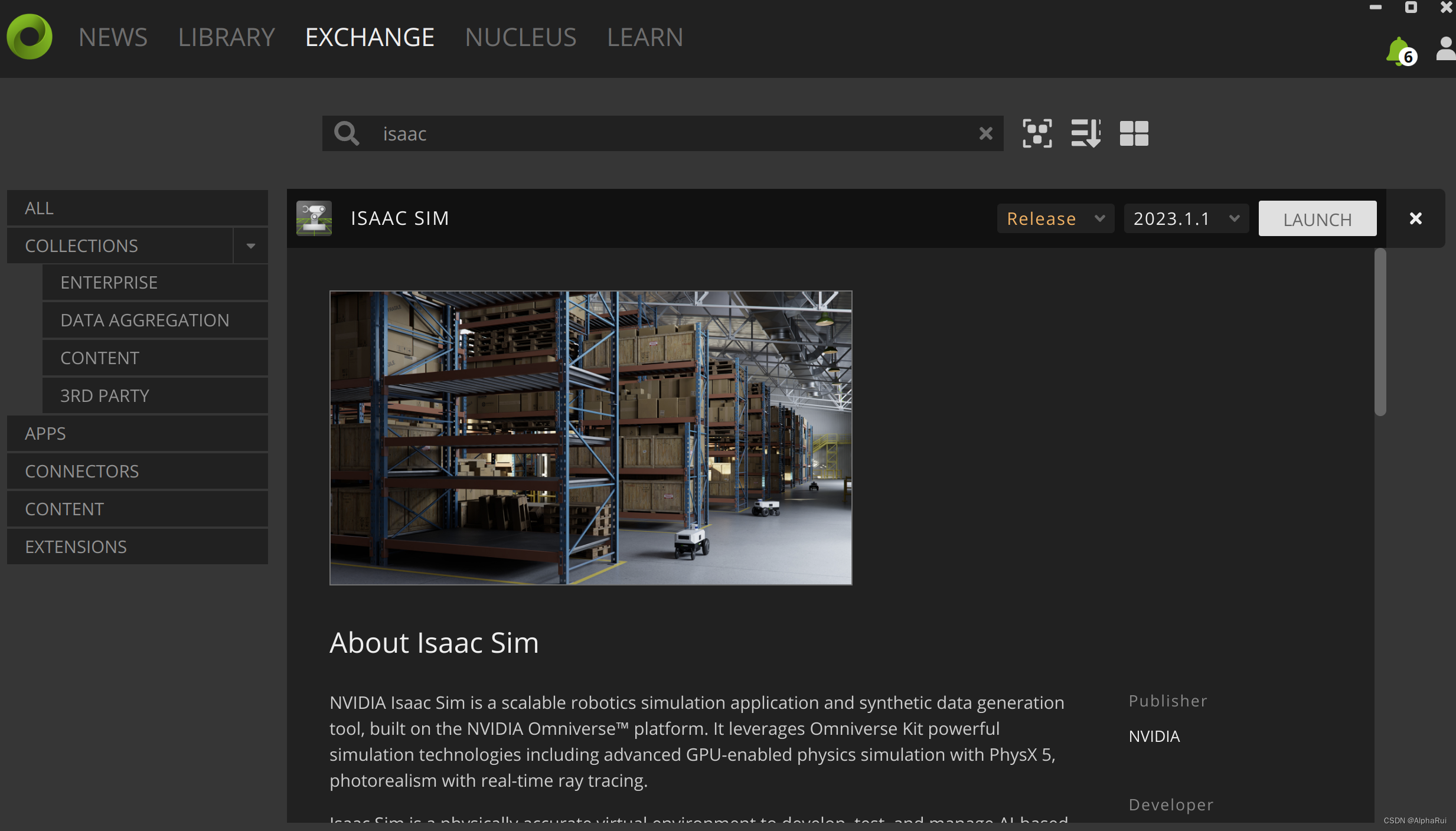Click the scan/fit icon beside the search bar
The width and height of the screenshot is (1456, 831).
pos(1036,133)
